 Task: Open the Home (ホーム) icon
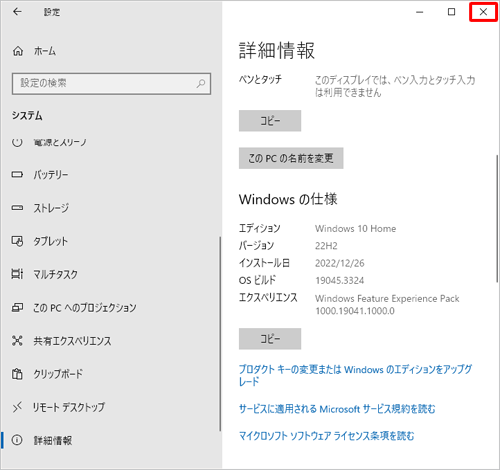click(18, 51)
